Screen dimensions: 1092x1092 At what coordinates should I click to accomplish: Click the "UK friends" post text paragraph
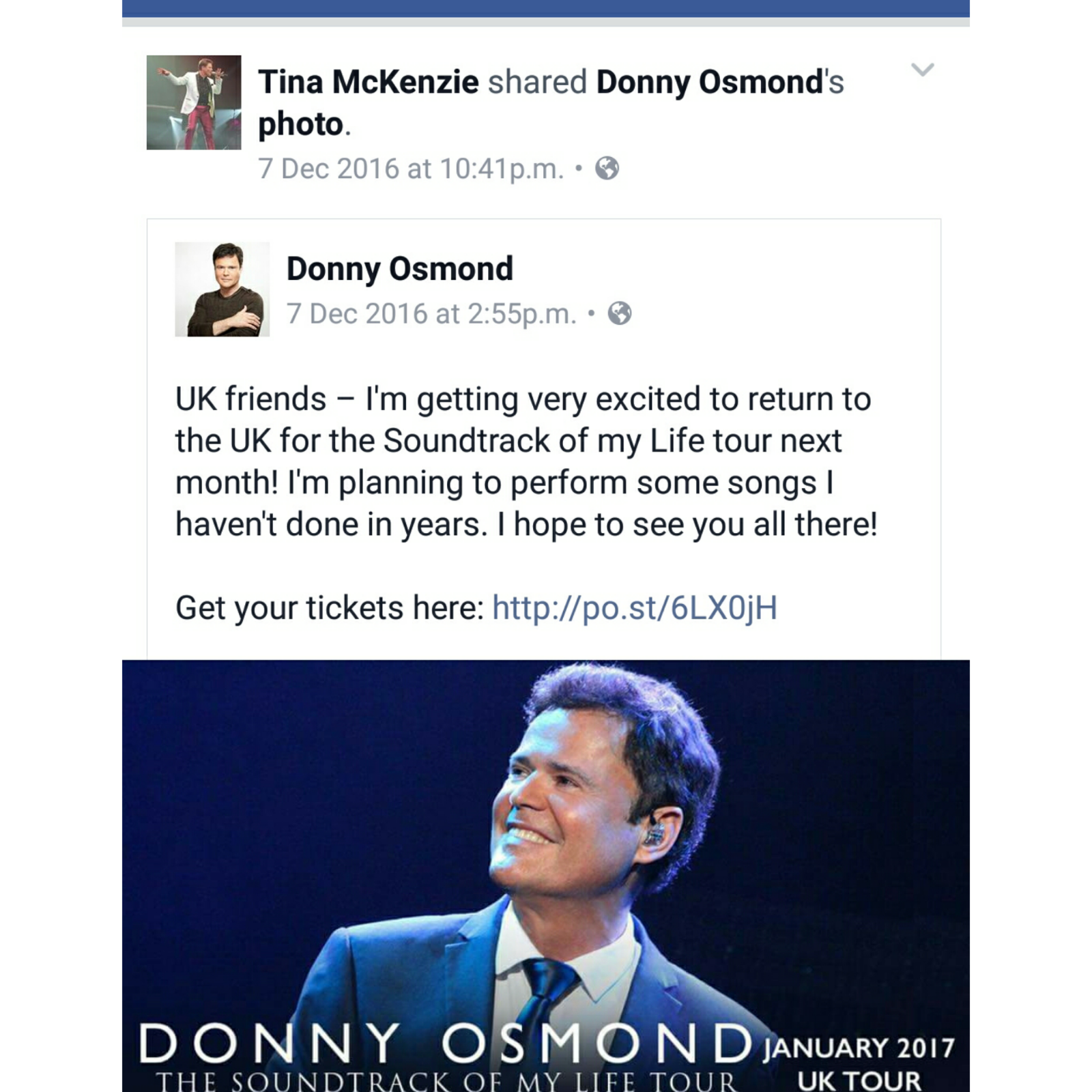pos(526,461)
